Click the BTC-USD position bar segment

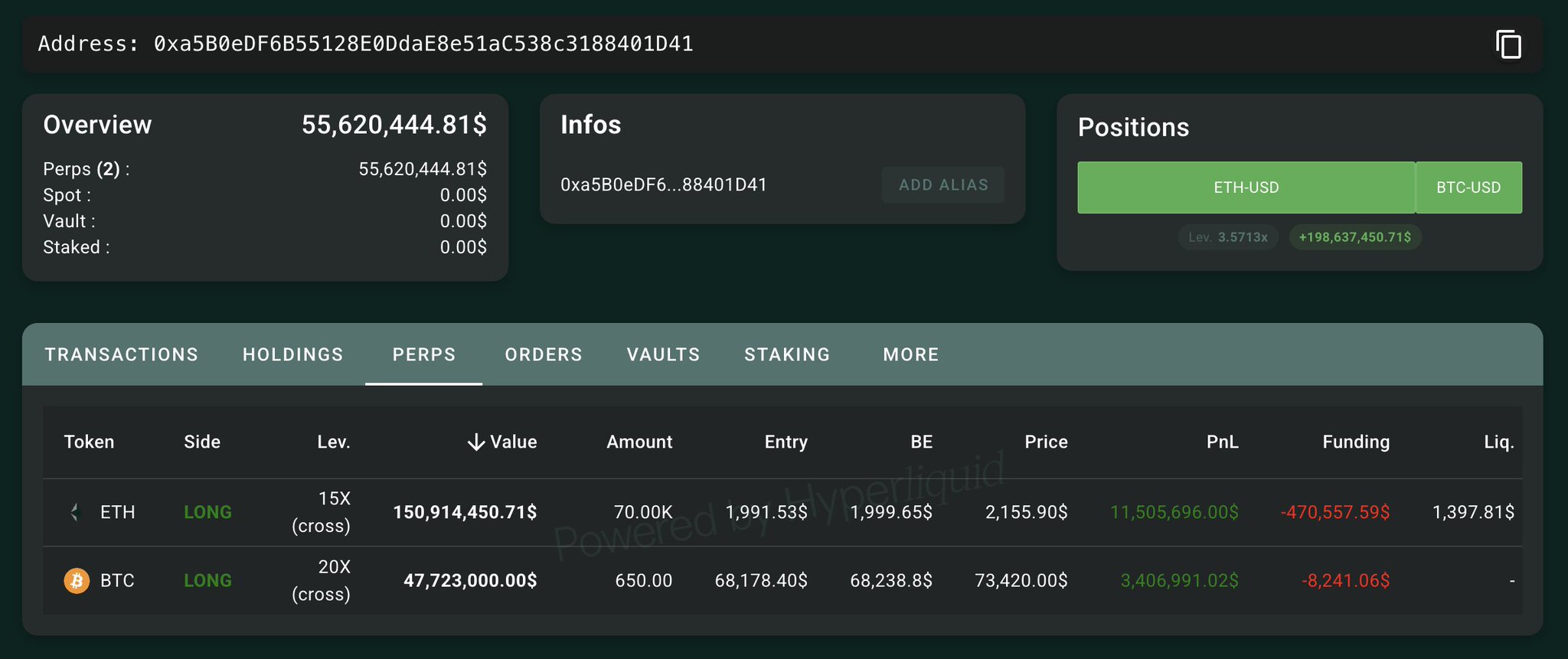pos(1468,188)
